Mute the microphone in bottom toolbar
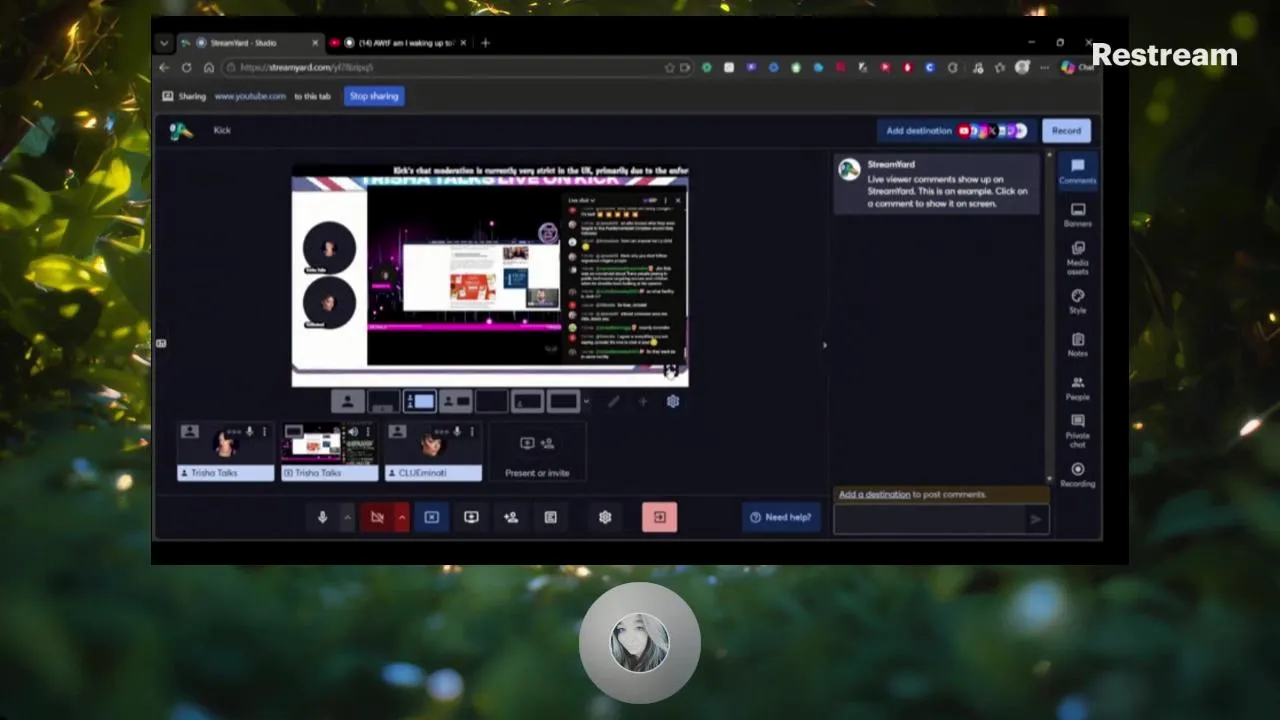The width and height of the screenshot is (1280, 720). click(322, 517)
